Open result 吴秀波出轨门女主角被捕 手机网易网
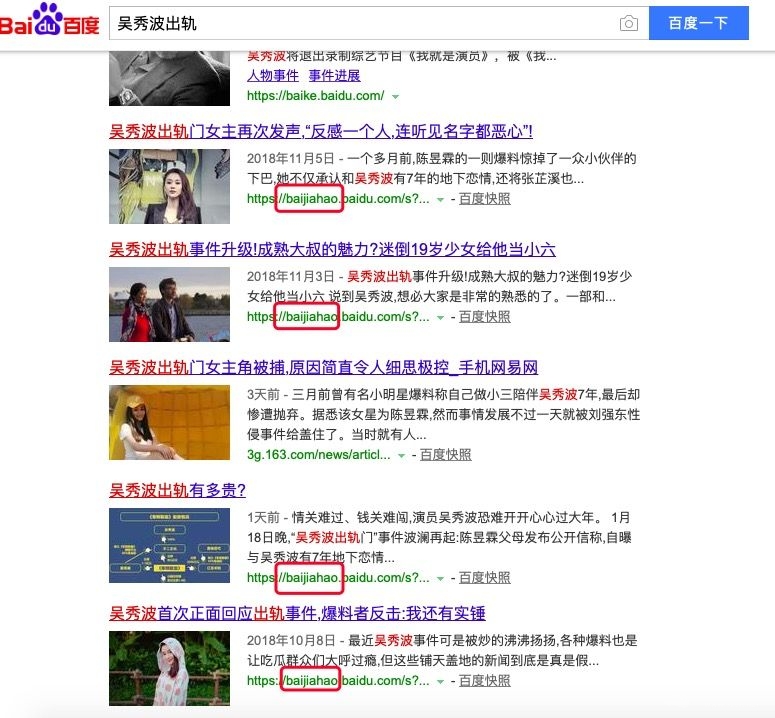The width and height of the screenshot is (775, 718). [323, 367]
